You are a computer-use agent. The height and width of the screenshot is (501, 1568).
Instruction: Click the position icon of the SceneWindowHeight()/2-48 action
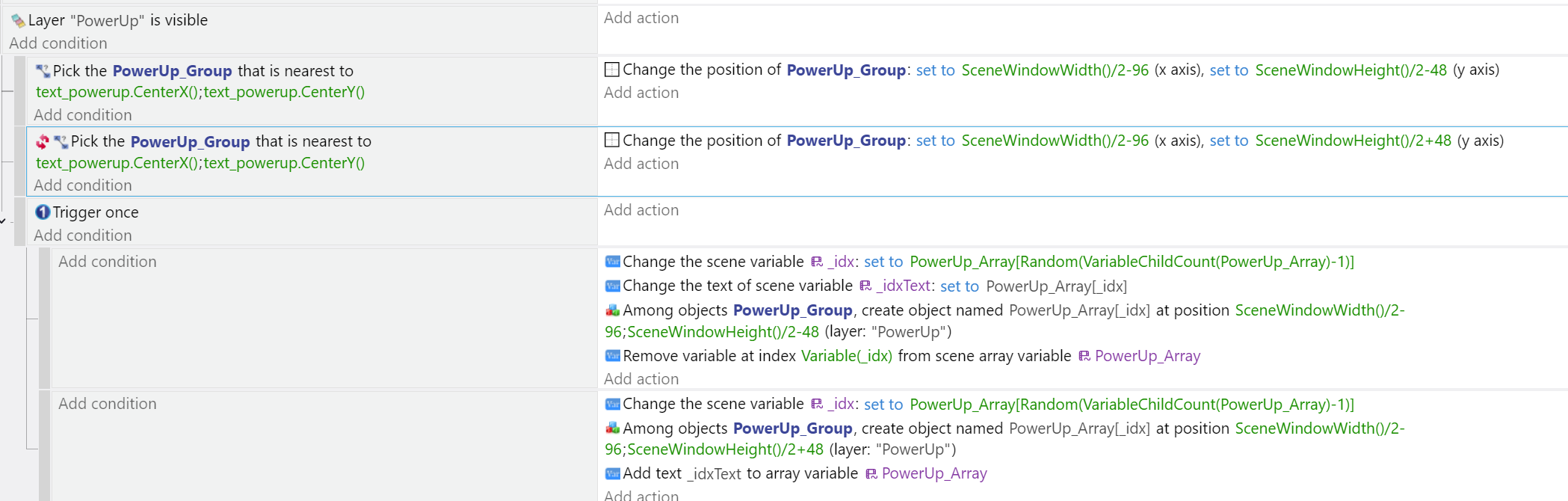(x=611, y=70)
